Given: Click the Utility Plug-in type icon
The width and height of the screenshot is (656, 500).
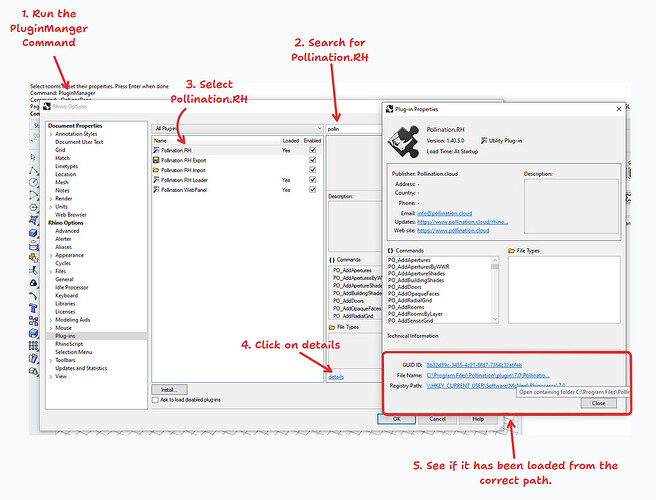Looking at the screenshot, I should pyautogui.click(x=484, y=141).
